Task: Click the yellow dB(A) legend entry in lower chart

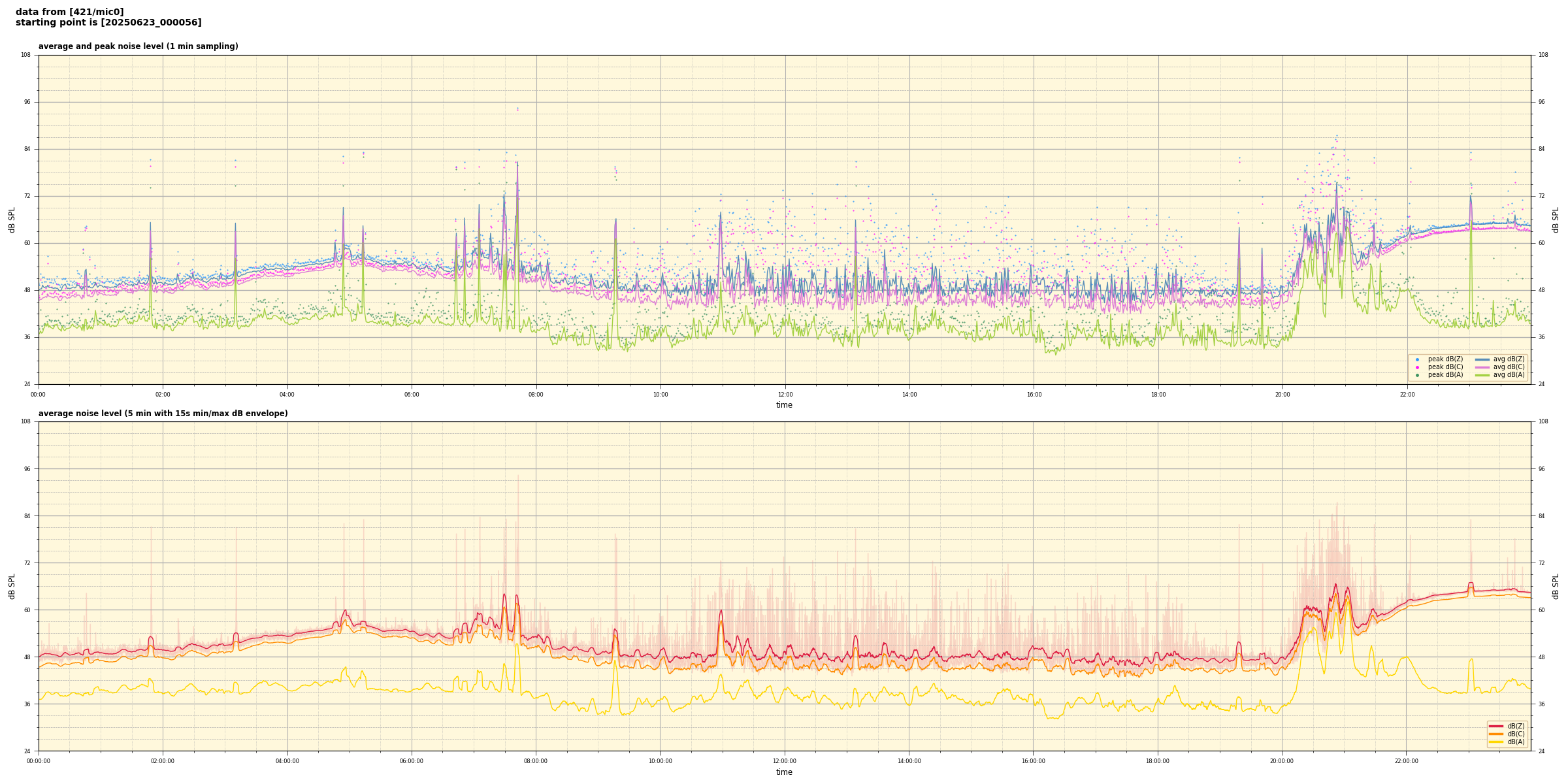Action: click(x=1496, y=742)
